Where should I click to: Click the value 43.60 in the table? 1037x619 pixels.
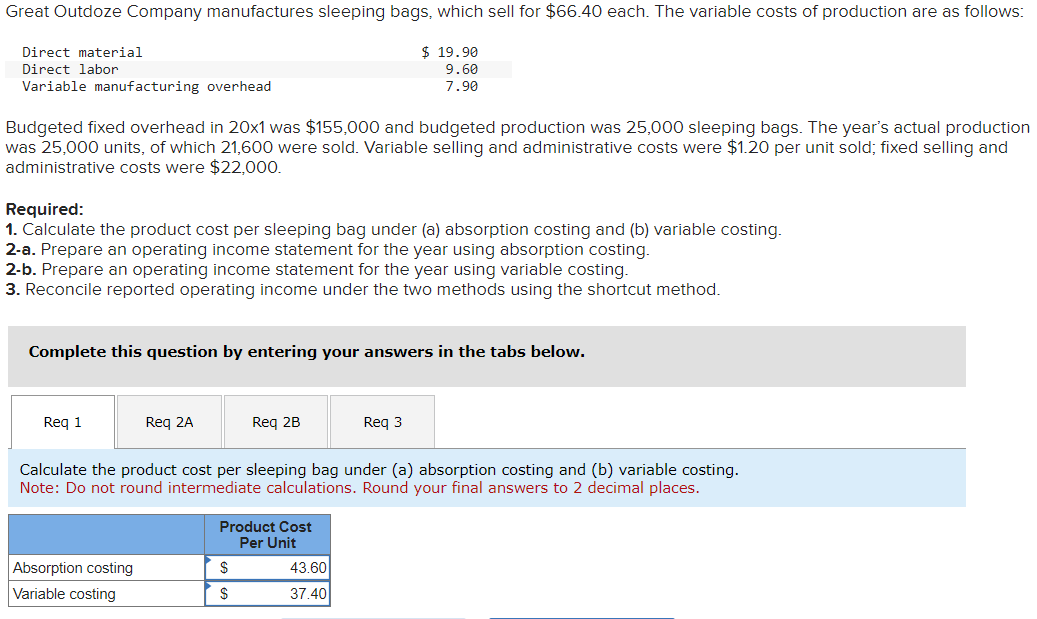coord(309,566)
